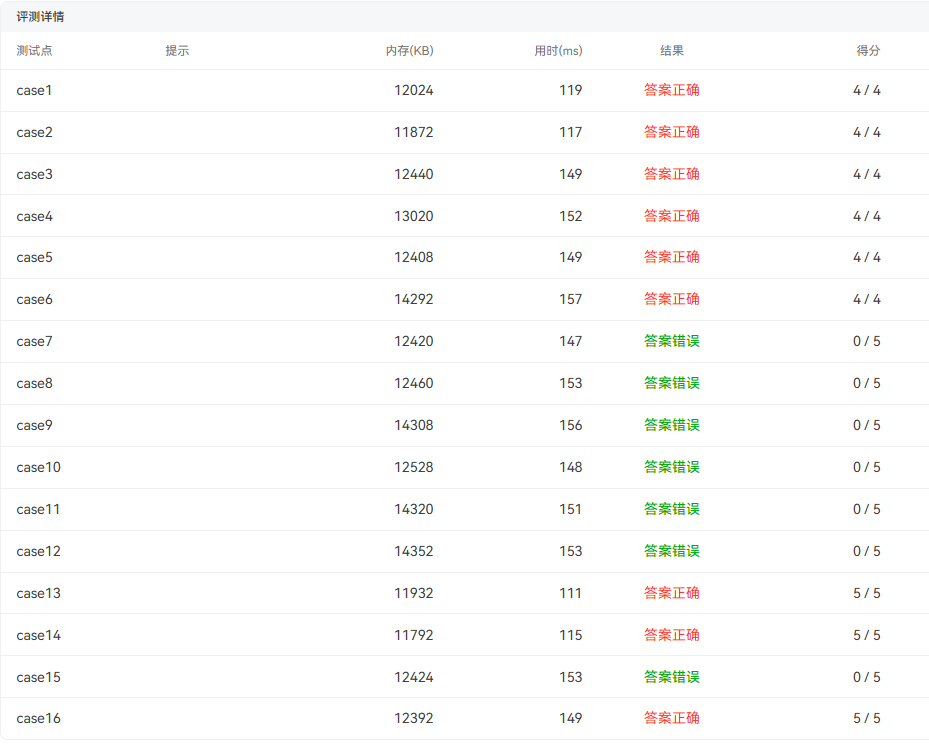Click case6's time value 157
Image resolution: width=929 pixels, height=747 pixels.
571,299
